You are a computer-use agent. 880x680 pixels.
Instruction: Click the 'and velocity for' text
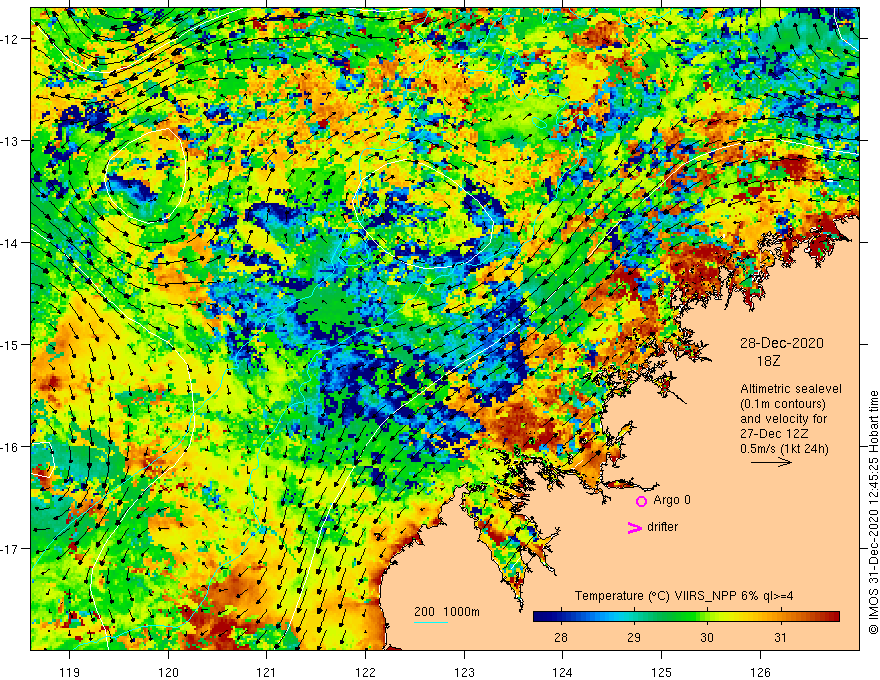783,419
